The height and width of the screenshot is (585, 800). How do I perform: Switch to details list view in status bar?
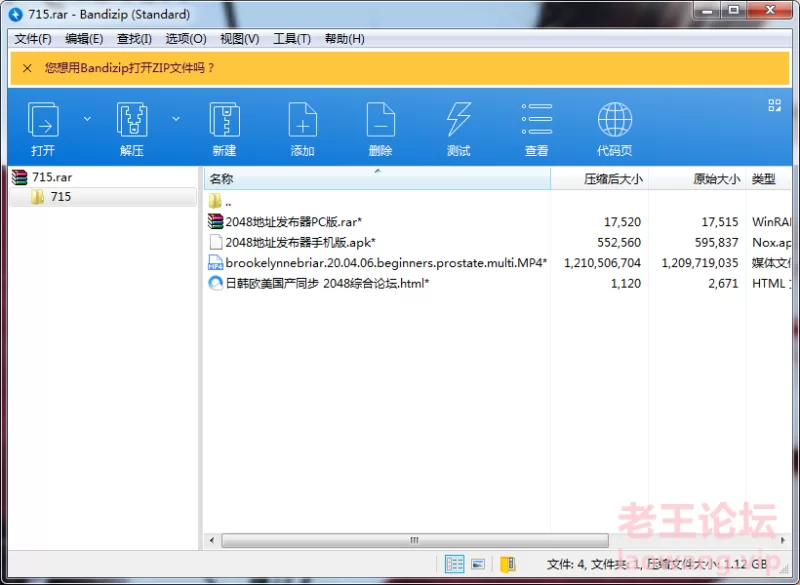pos(454,564)
